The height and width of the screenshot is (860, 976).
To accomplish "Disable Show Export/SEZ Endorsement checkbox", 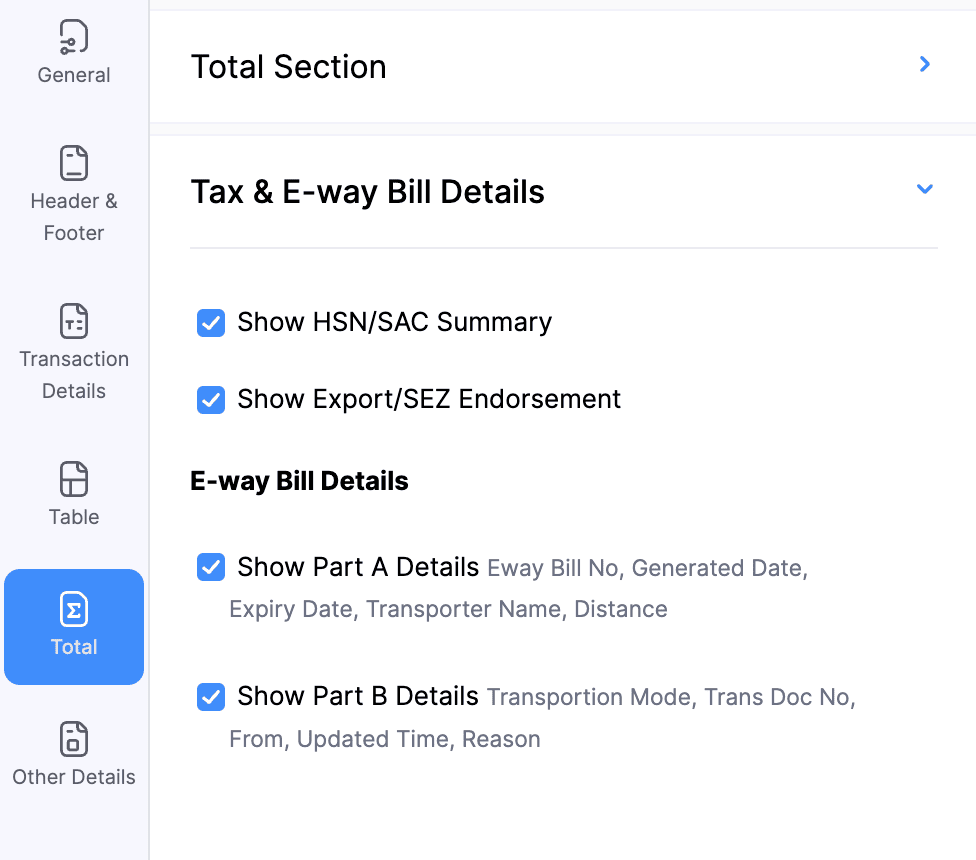I will pos(211,400).
